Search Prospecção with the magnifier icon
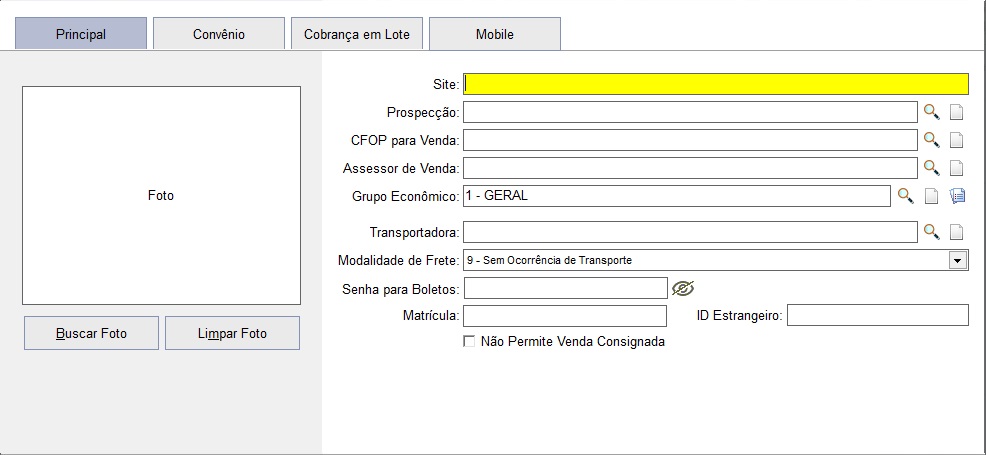Screen dimensions: 986x455 pyautogui.click(x=931, y=112)
